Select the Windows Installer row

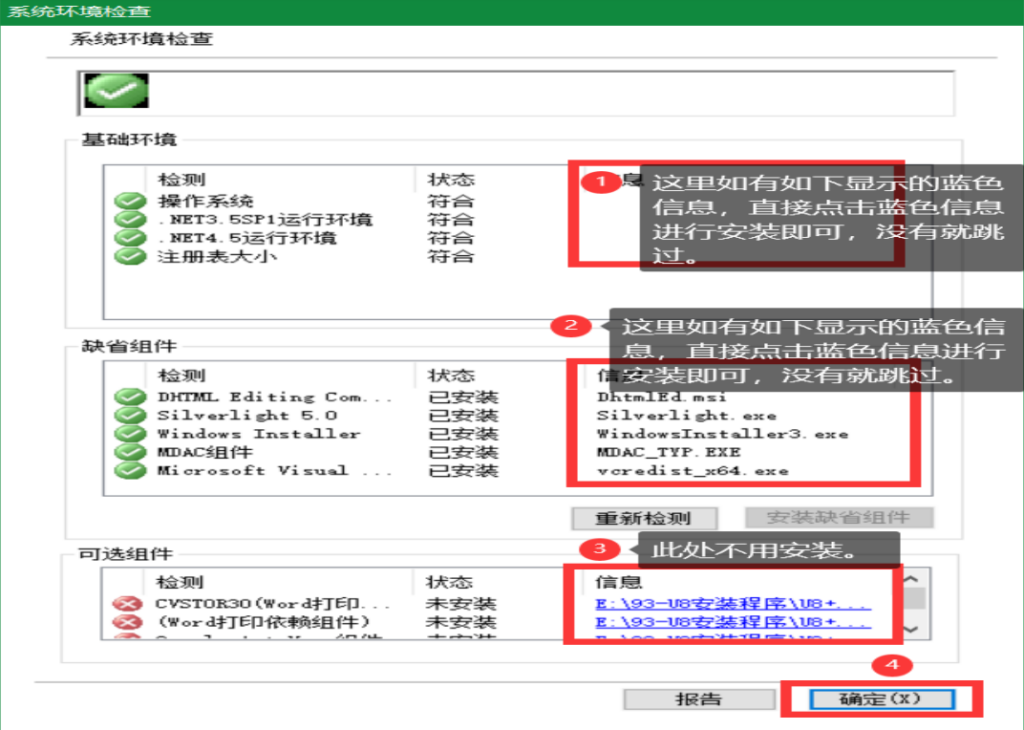pyautogui.click(x=258, y=434)
